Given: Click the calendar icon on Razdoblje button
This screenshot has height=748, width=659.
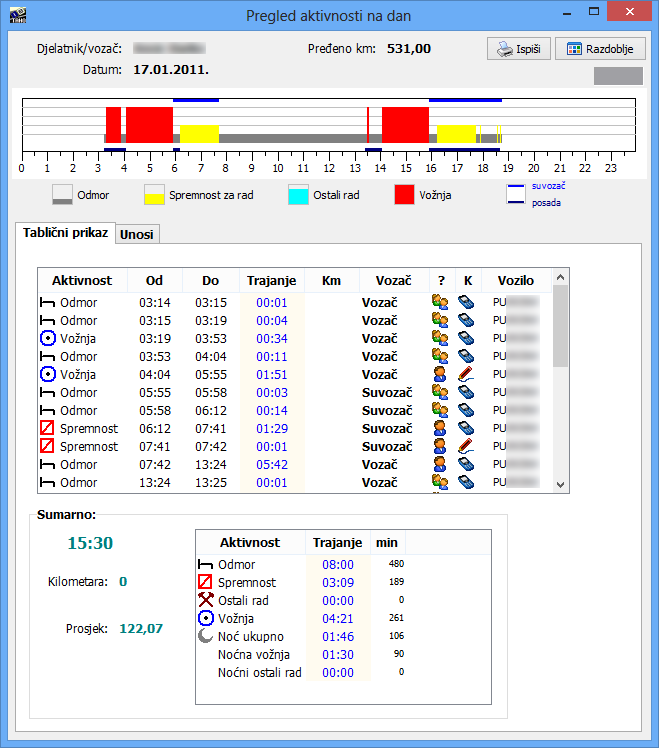Looking at the screenshot, I should [x=574, y=49].
